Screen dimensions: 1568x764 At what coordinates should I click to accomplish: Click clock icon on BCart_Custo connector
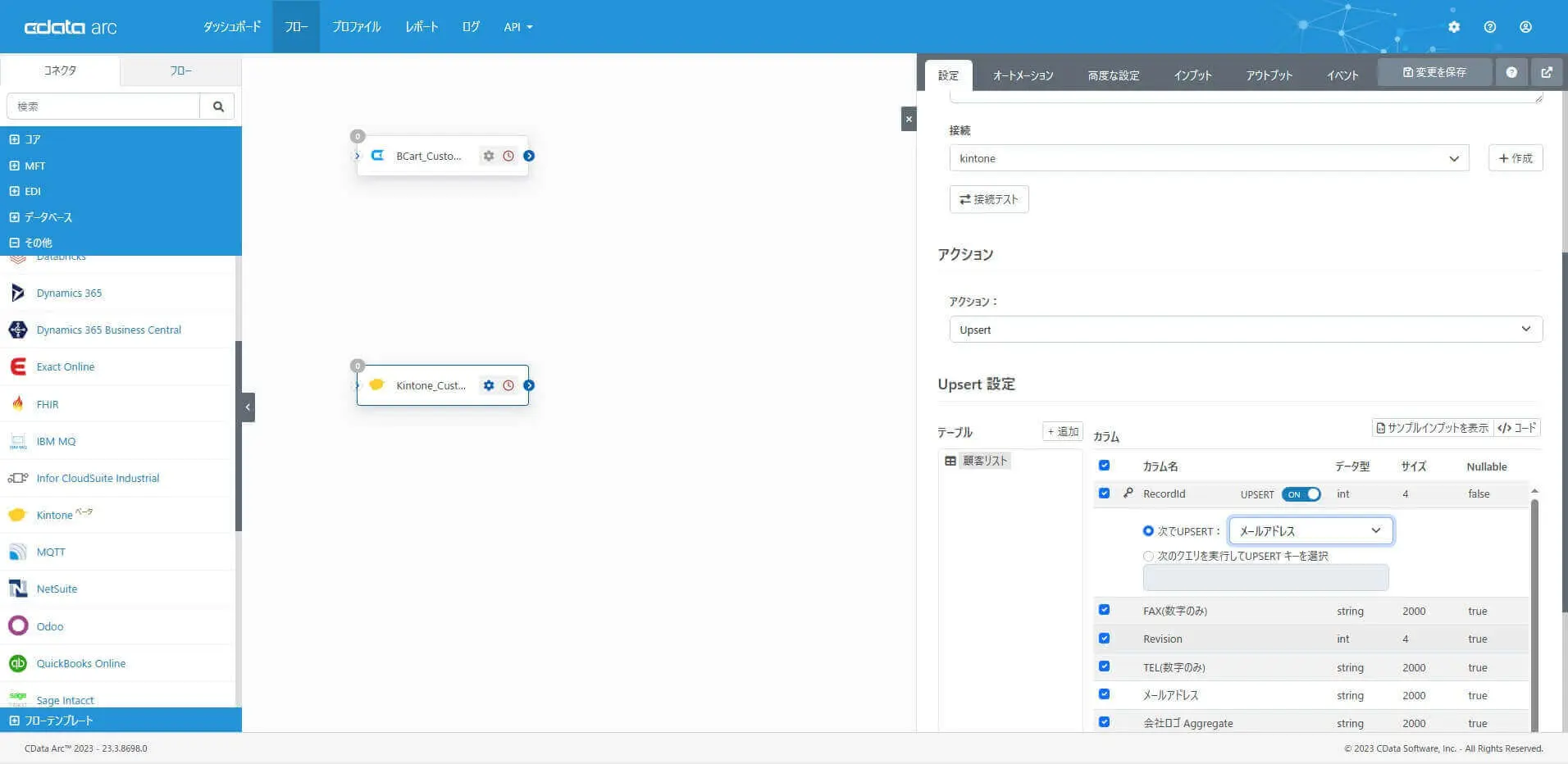click(508, 156)
